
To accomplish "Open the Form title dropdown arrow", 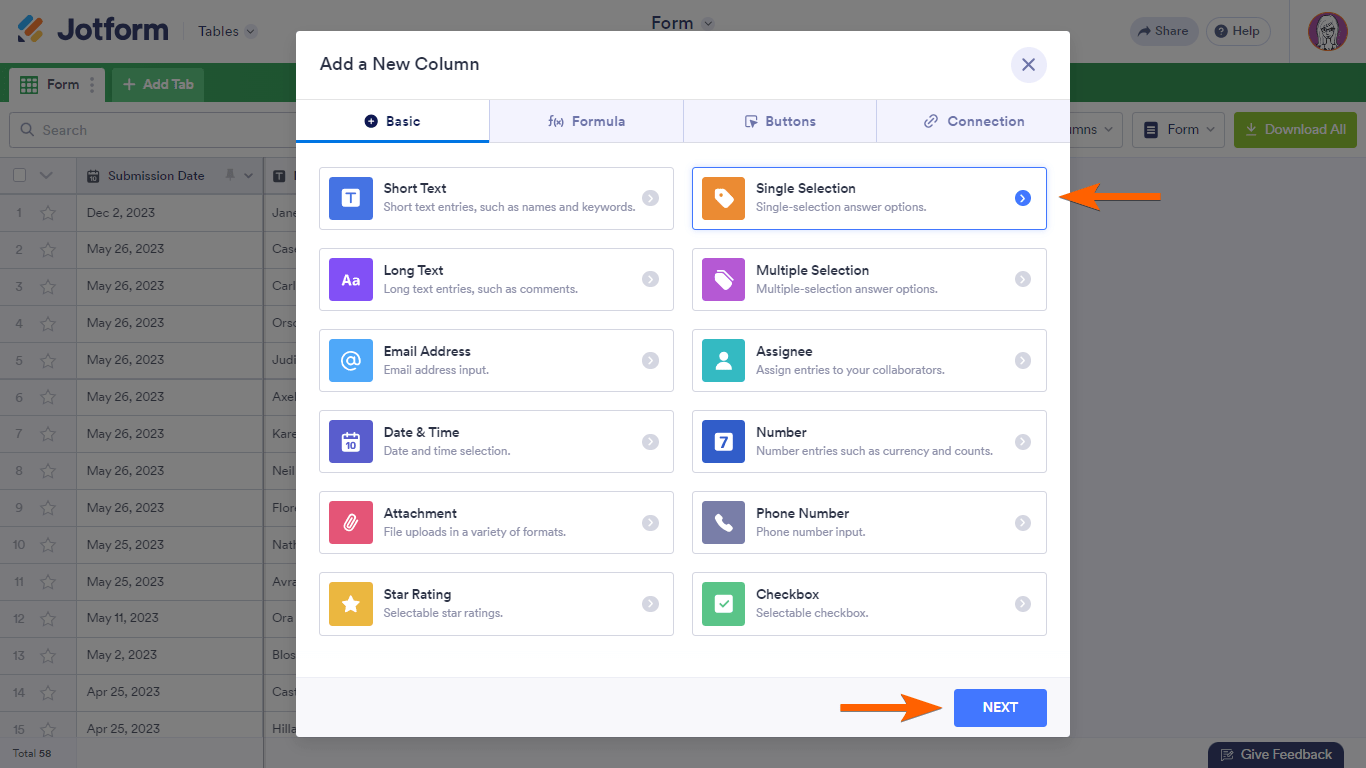I will [x=709, y=23].
